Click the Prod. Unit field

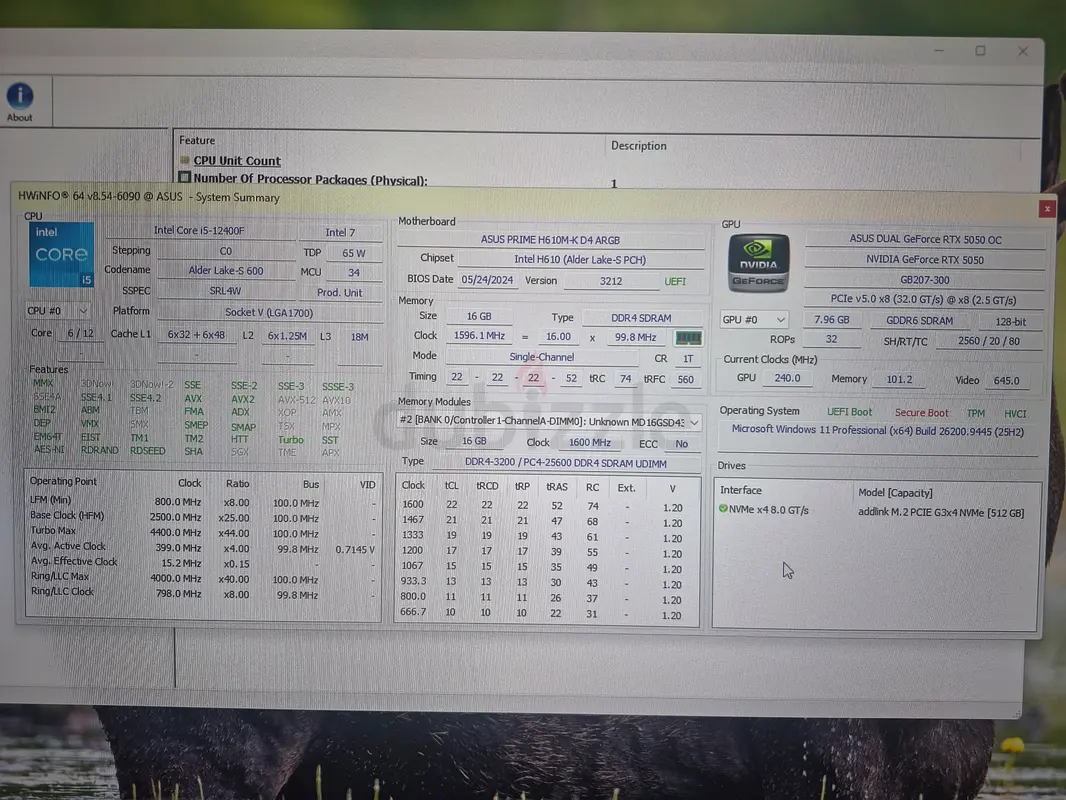[x=339, y=292]
